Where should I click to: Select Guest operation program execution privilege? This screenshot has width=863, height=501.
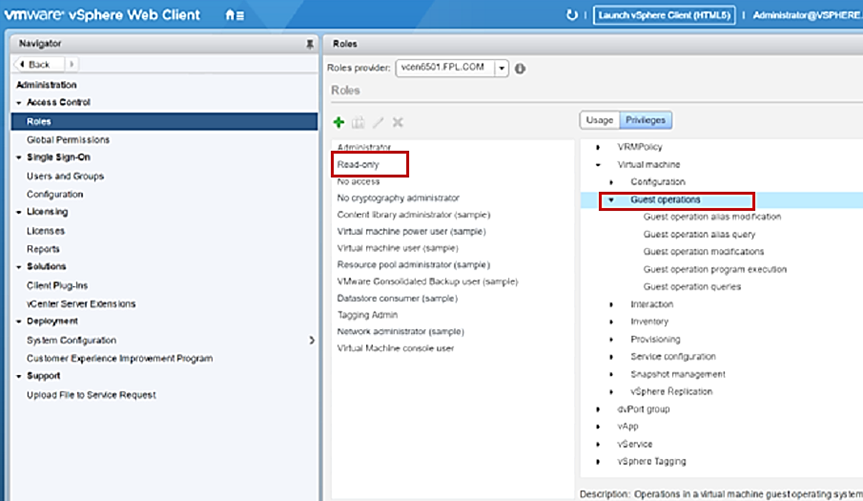715,270
